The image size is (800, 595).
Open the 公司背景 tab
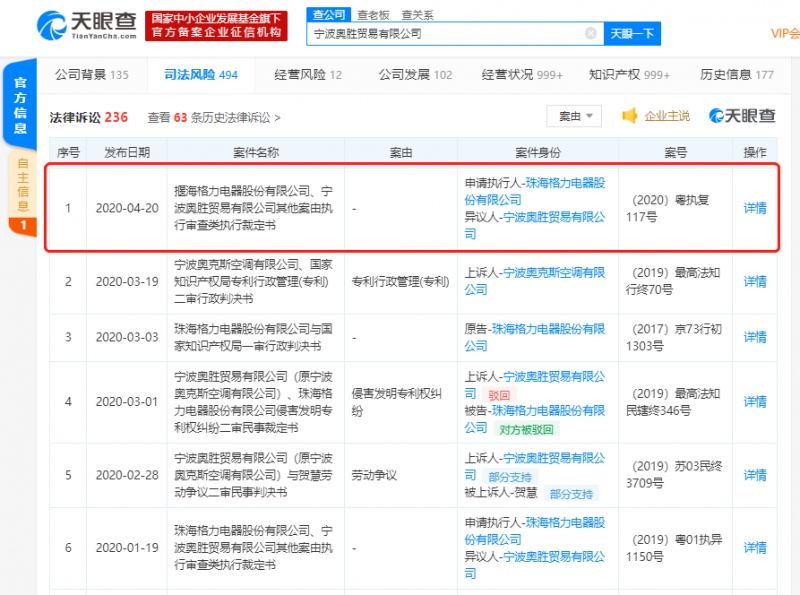(x=91, y=75)
